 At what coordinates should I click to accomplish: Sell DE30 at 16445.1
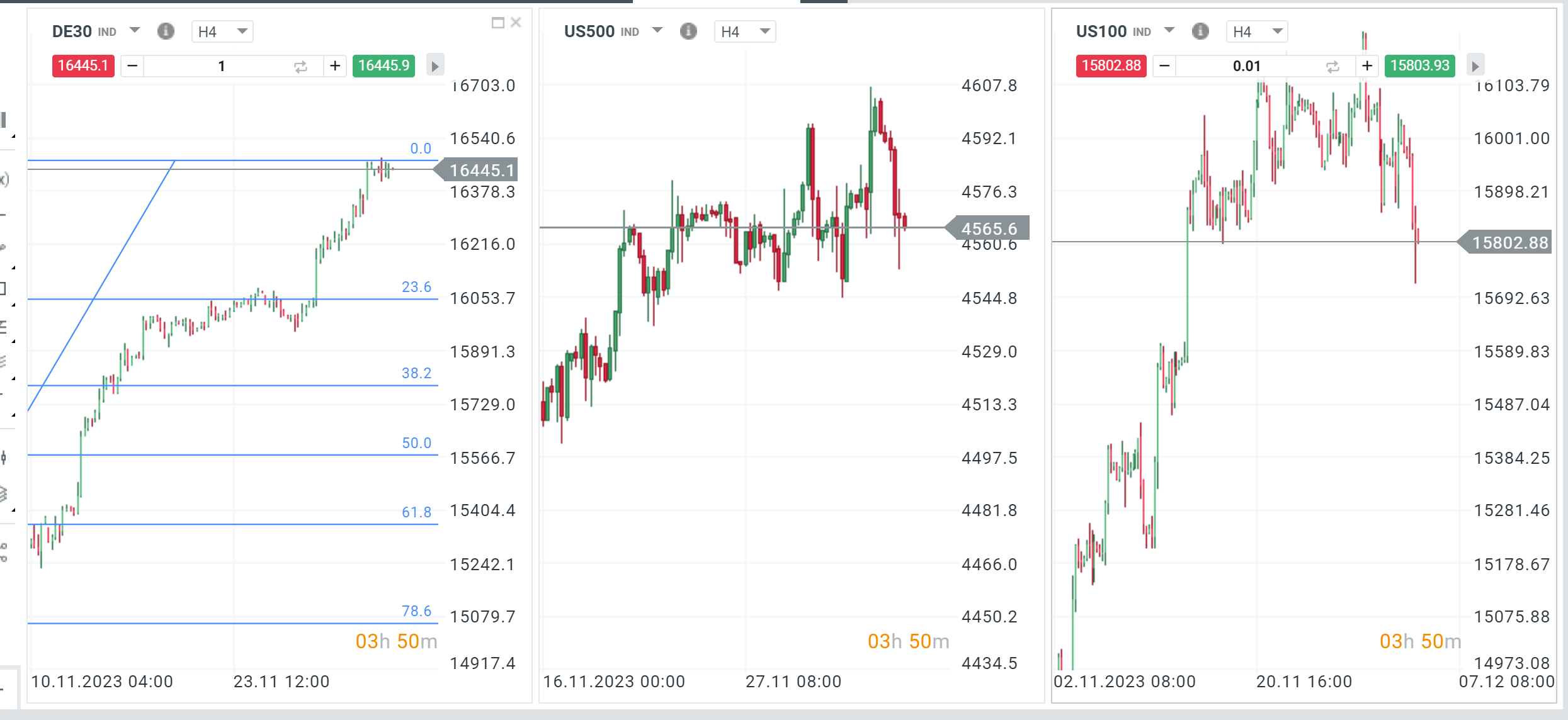click(83, 65)
